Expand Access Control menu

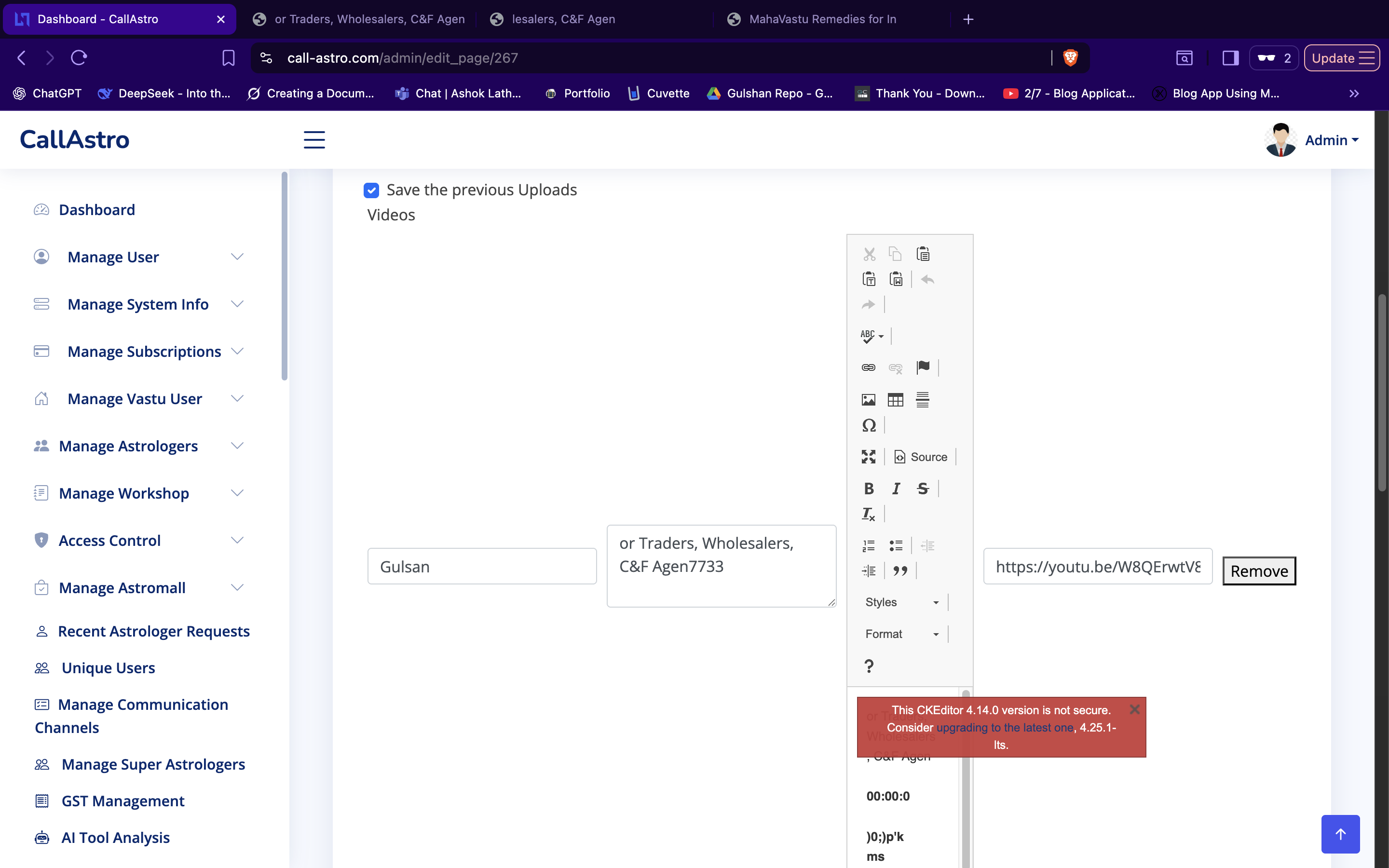(x=139, y=540)
